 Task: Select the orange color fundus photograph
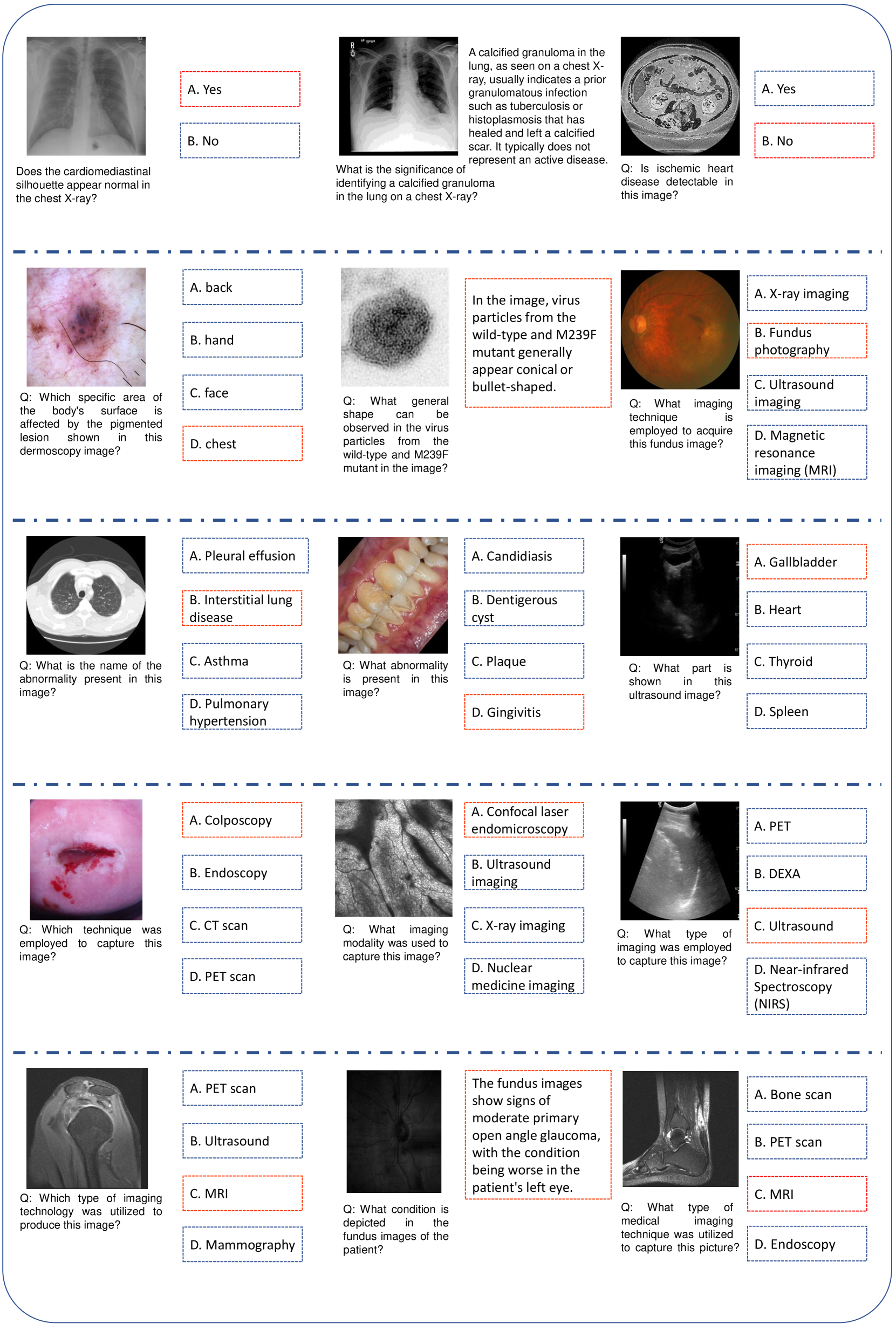(680, 330)
